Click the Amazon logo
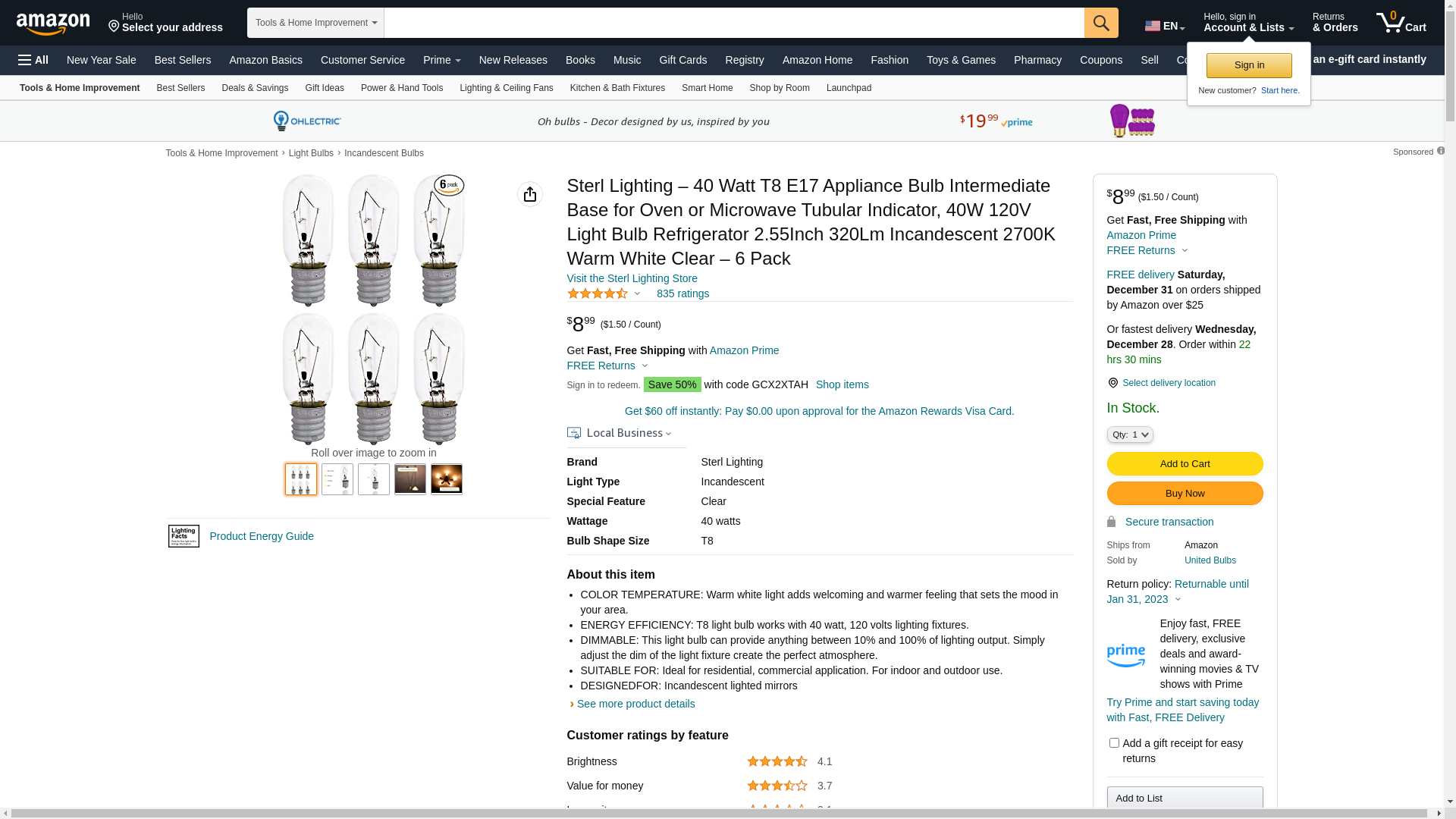Viewport: 1456px width, 819px height. tap(53, 24)
